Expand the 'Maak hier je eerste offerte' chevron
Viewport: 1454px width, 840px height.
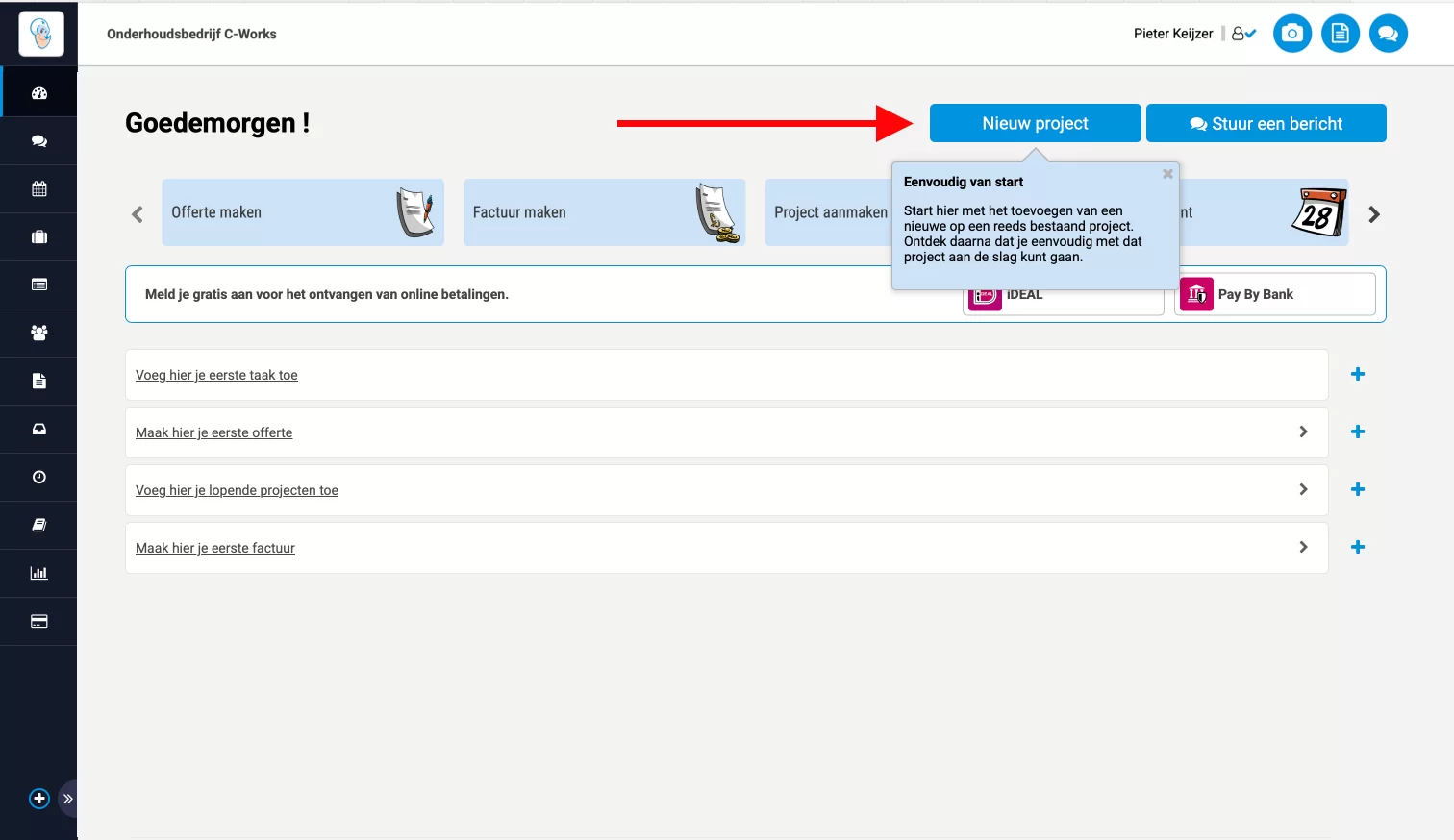pyautogui.click(x=1303, y=432)
